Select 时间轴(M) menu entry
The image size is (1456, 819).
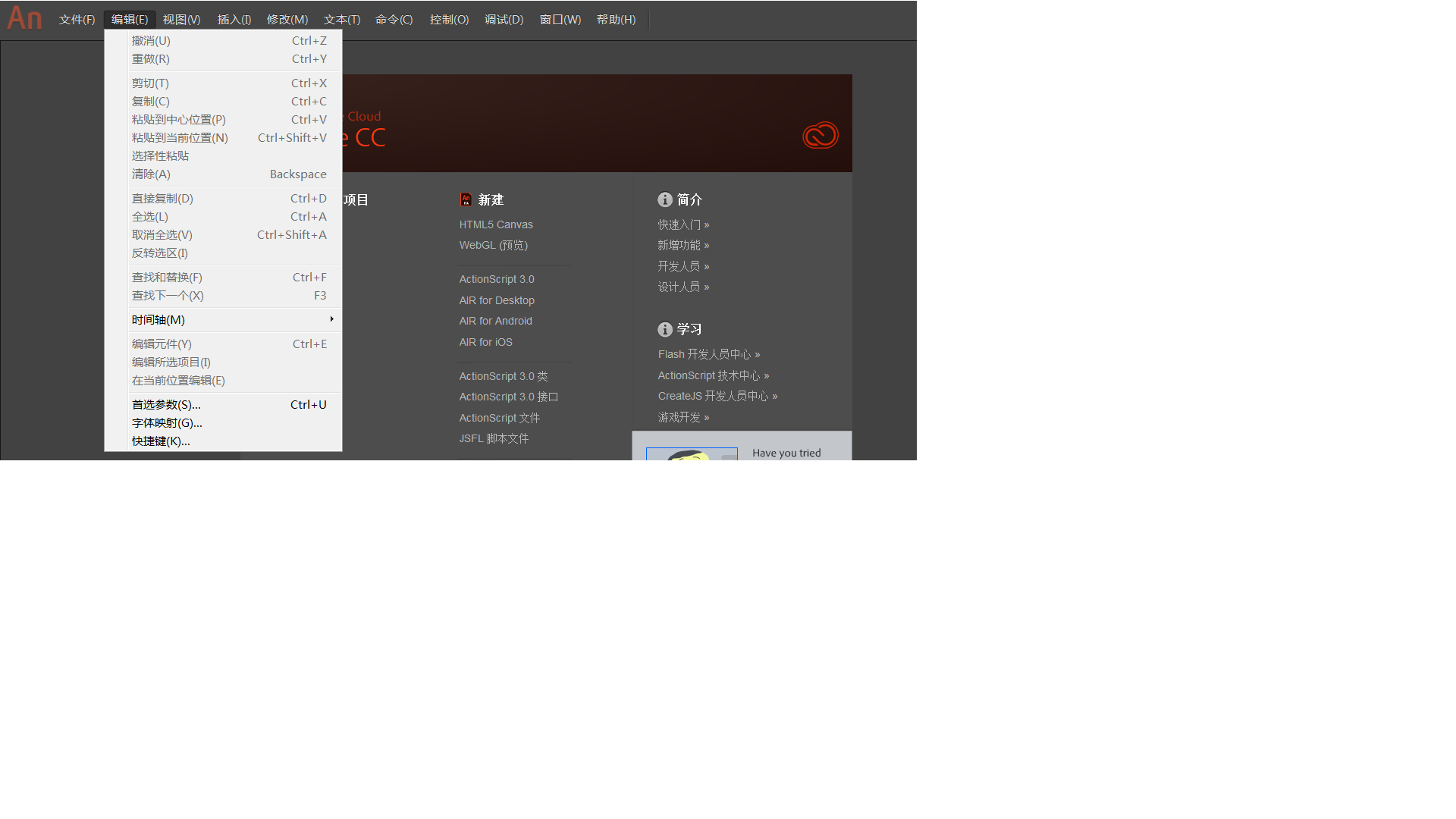223,320
